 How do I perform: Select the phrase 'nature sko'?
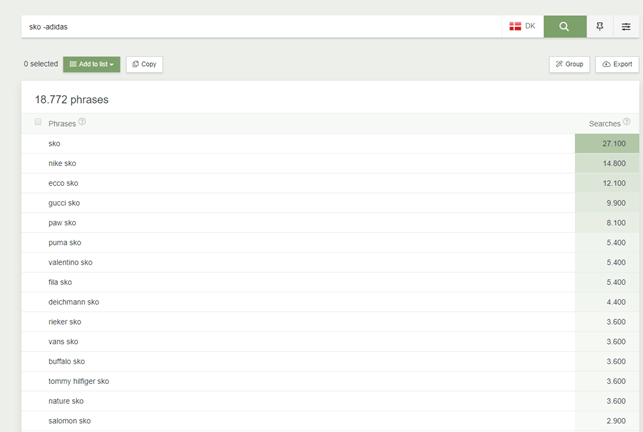[66, 401]
